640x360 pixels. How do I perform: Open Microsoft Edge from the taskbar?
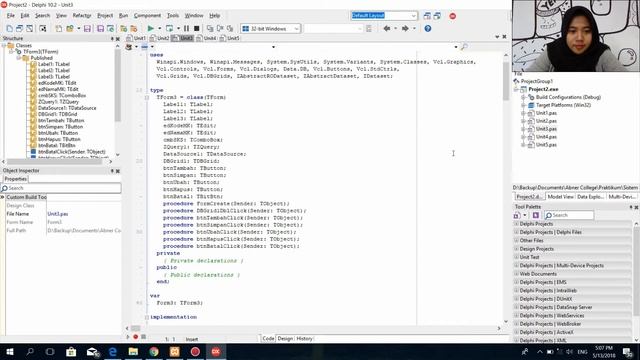point(112,351)
